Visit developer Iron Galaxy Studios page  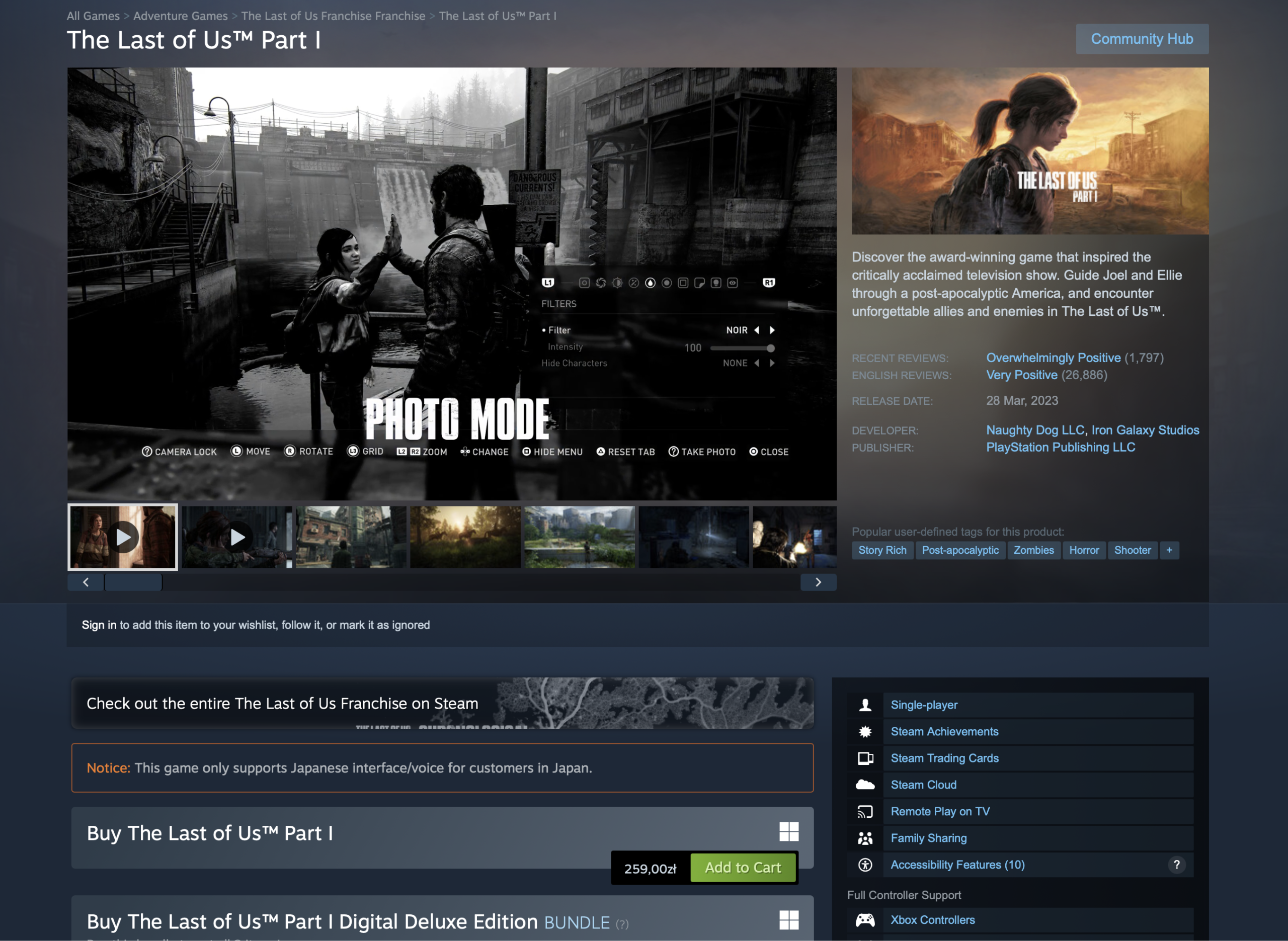tap(1145, 430)
